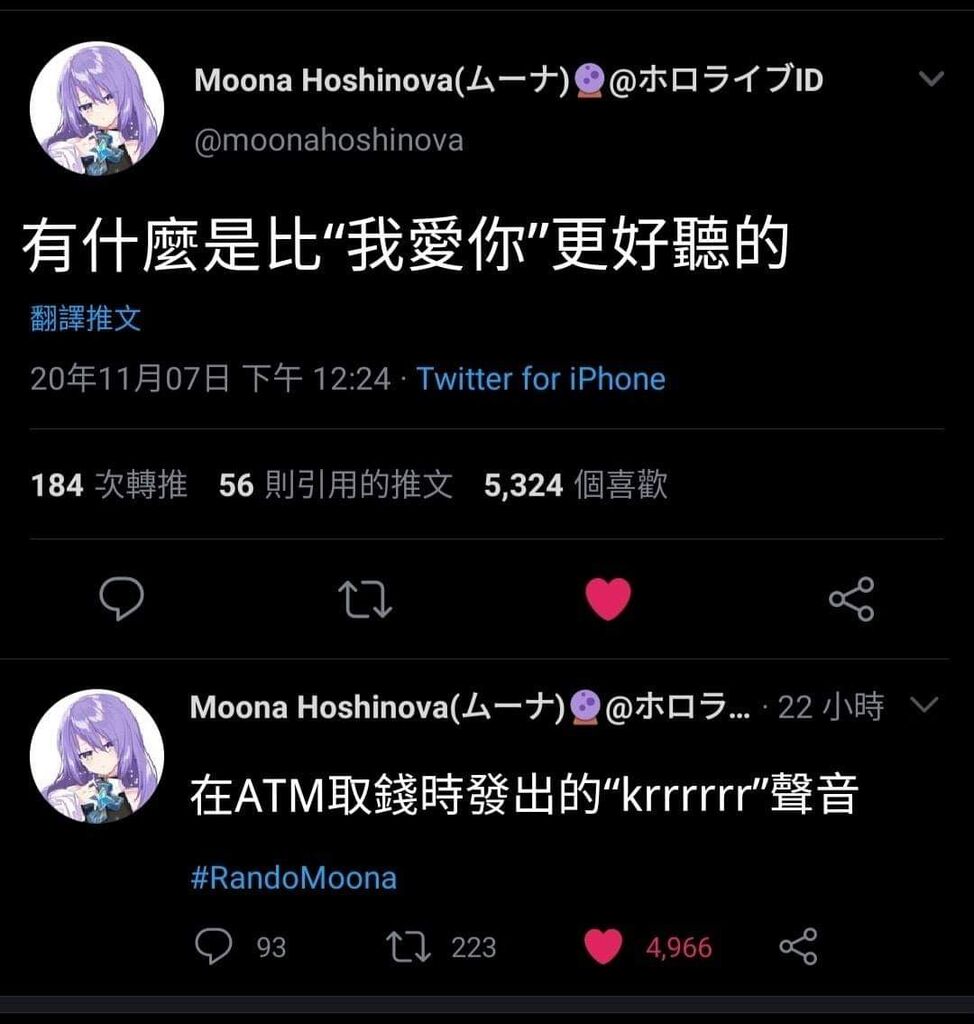Open the Twitter for iPhone source link

click(x=541, y=379)
